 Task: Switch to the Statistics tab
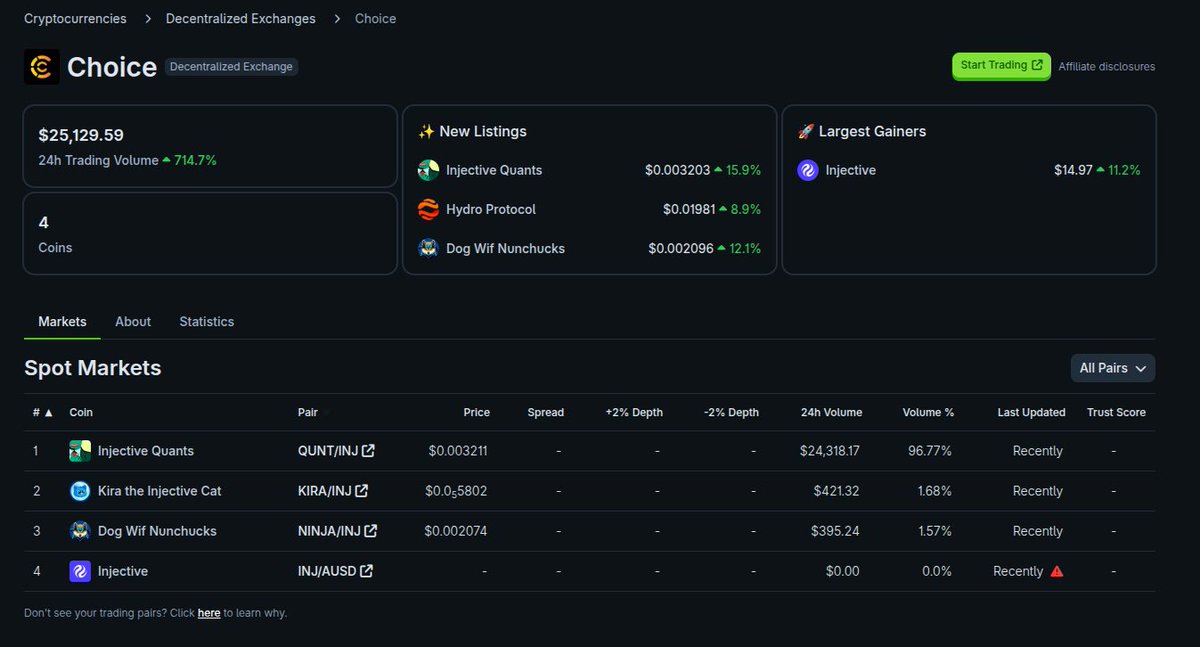click(x=206, y=321)
